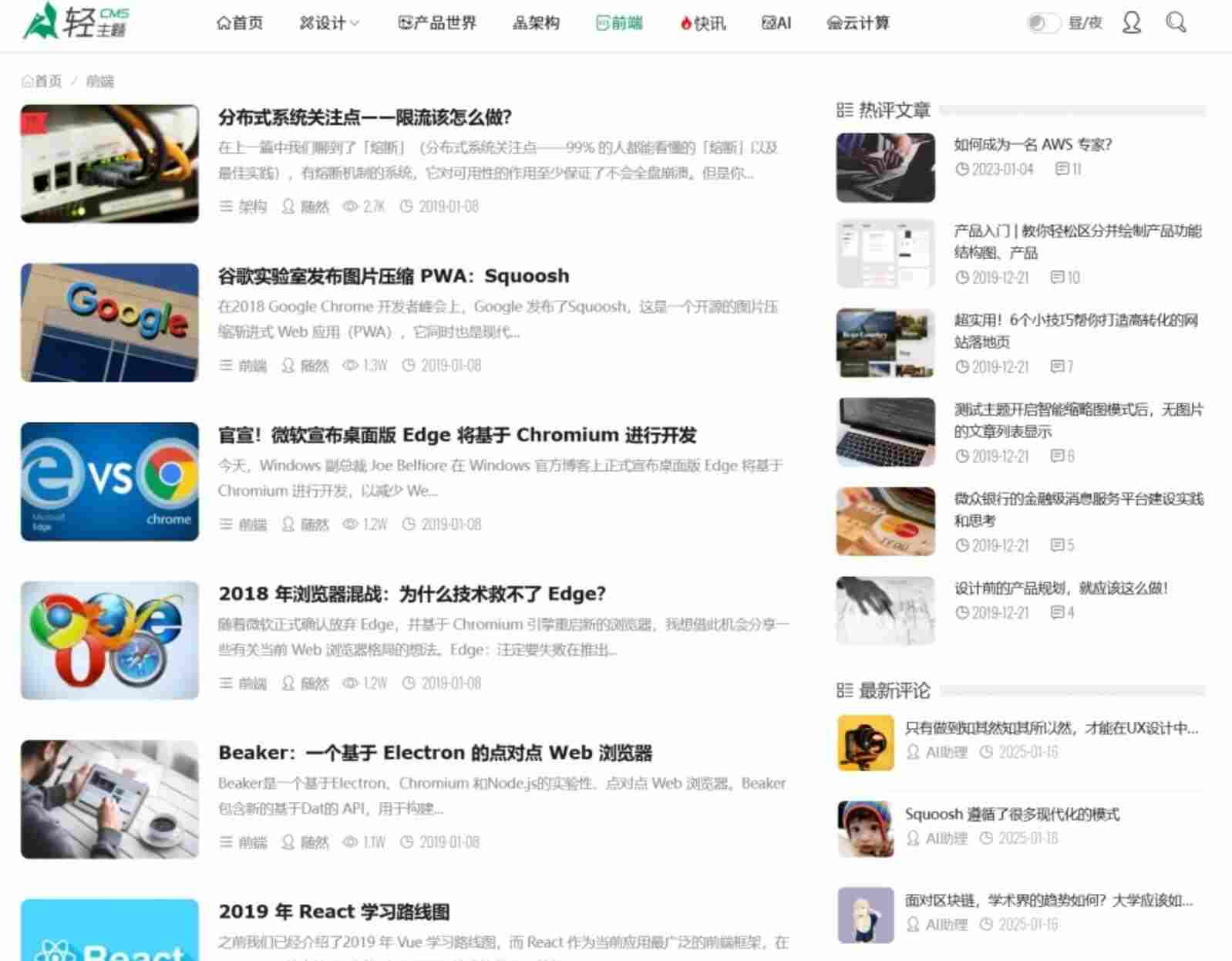
Task: Click 前端 category tag under Squoosh article
Action: coord(252,366)
